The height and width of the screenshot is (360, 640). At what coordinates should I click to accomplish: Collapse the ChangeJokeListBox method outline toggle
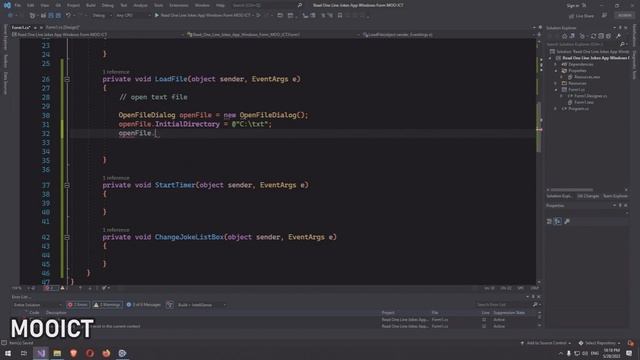[67, 237]
